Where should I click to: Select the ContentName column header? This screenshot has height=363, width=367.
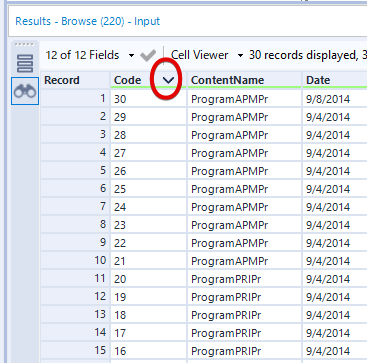tap(244, 80)
